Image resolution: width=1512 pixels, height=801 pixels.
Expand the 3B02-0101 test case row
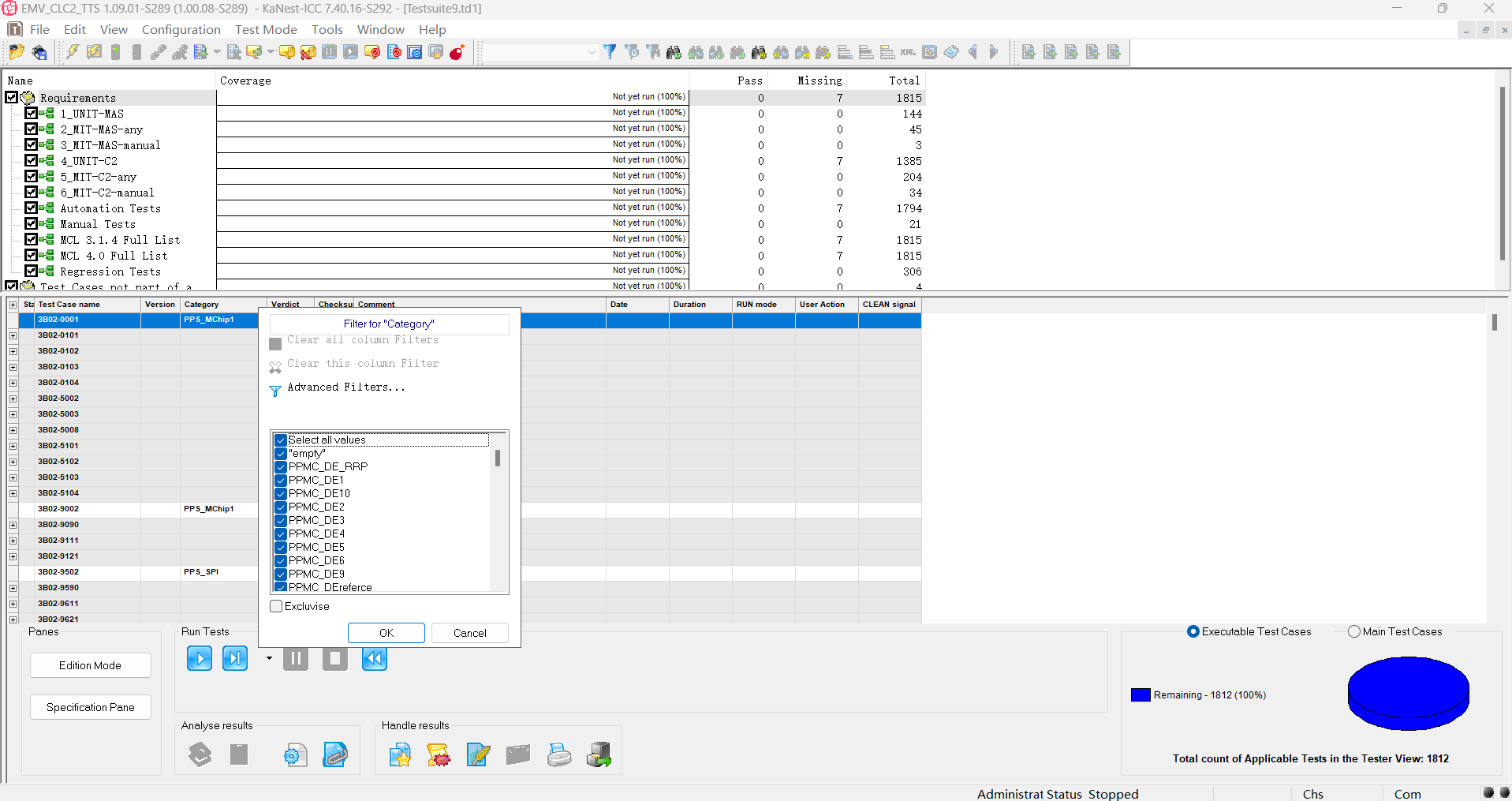click(x=13, y=335)
